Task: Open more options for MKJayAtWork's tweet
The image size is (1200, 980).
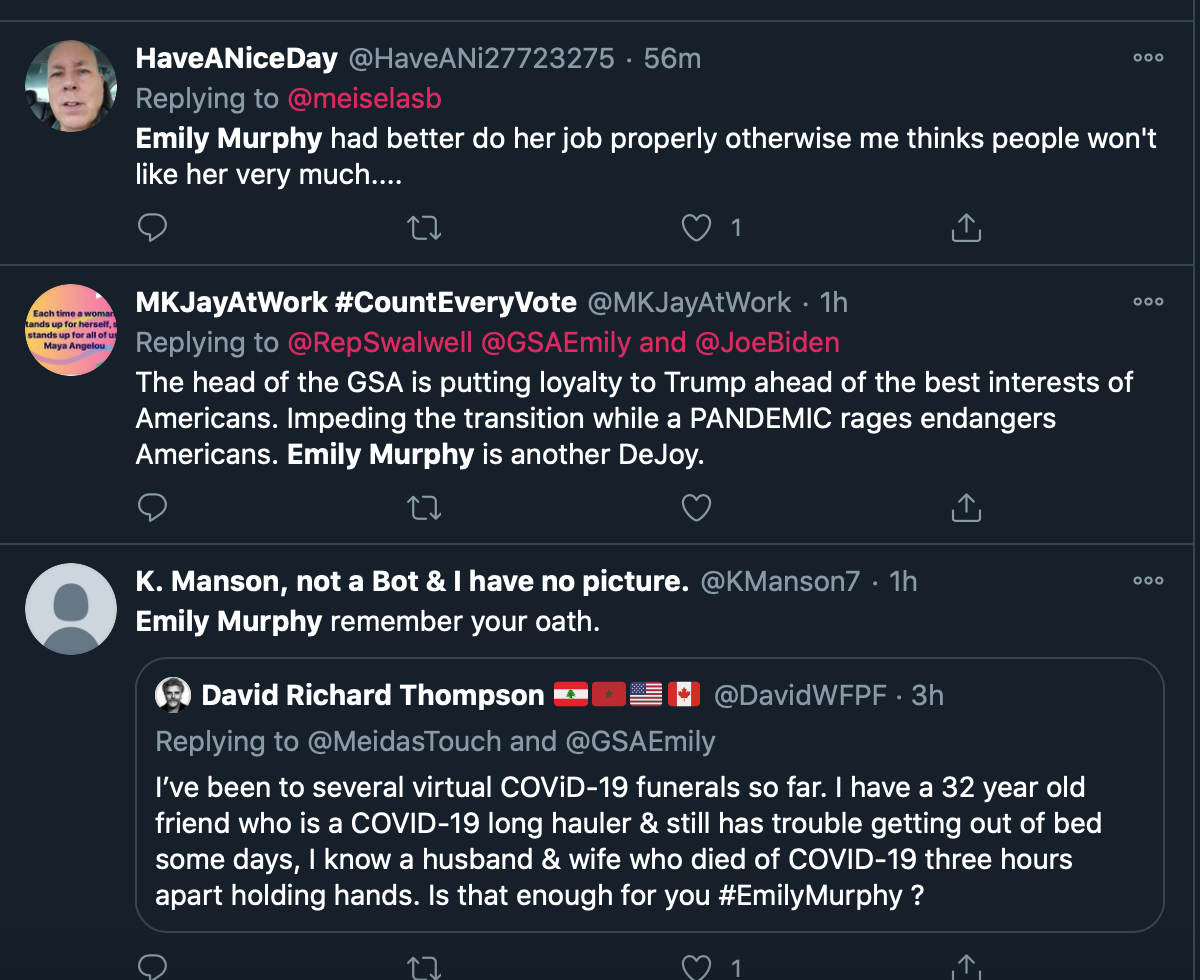Action: 1148,302
